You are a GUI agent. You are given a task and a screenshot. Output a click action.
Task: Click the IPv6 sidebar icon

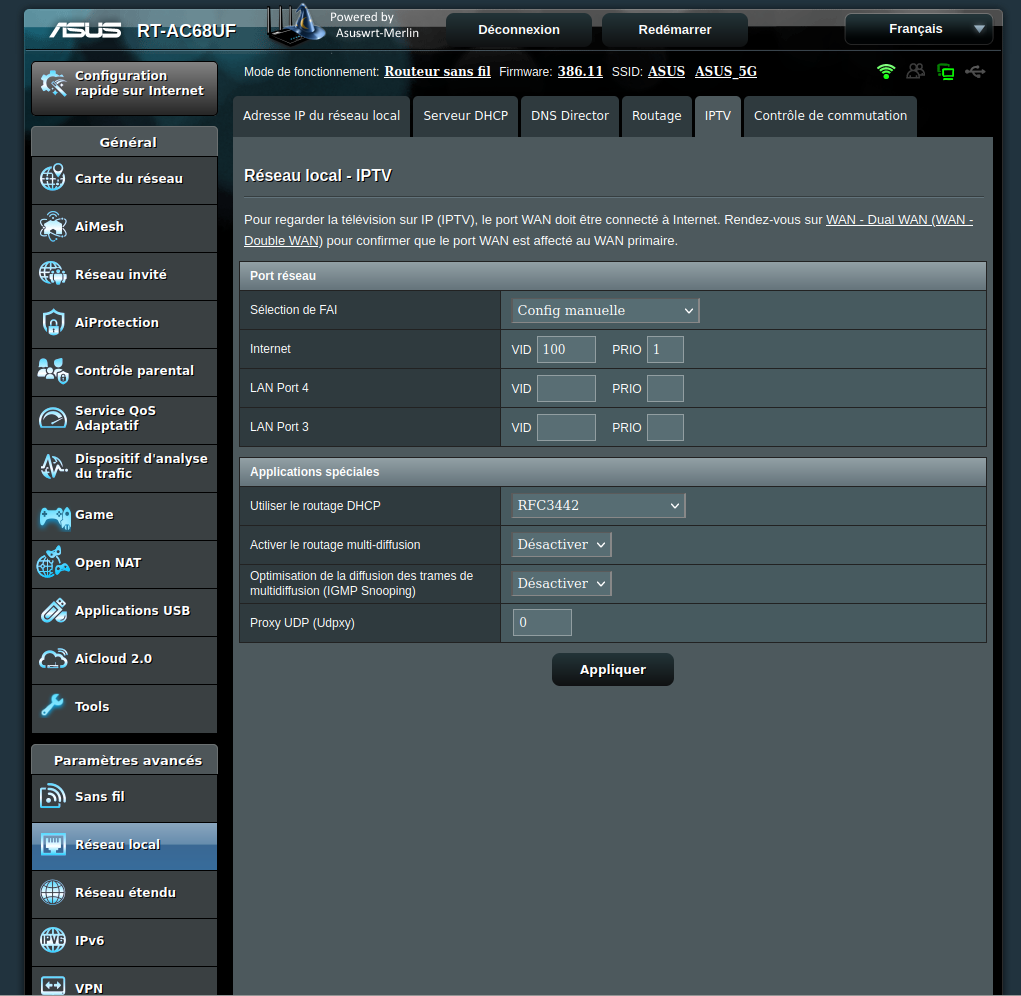(52, 941)
